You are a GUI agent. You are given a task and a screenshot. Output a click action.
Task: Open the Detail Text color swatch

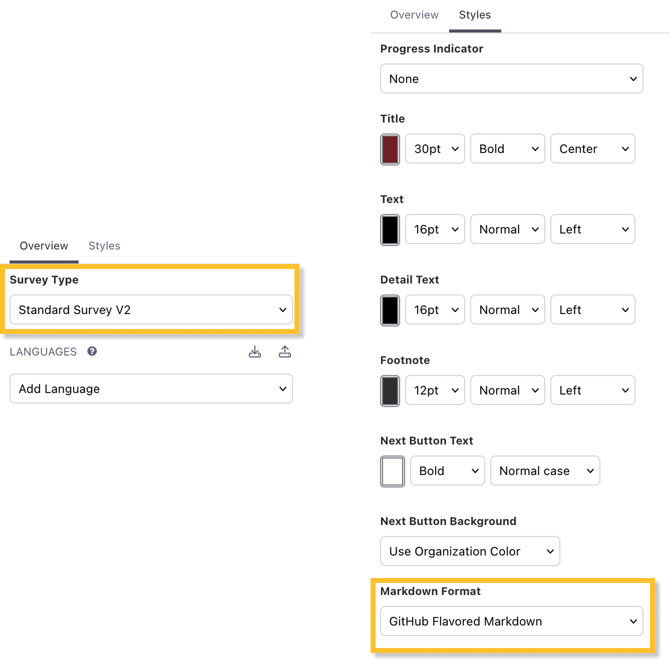(x=391, y=310)
